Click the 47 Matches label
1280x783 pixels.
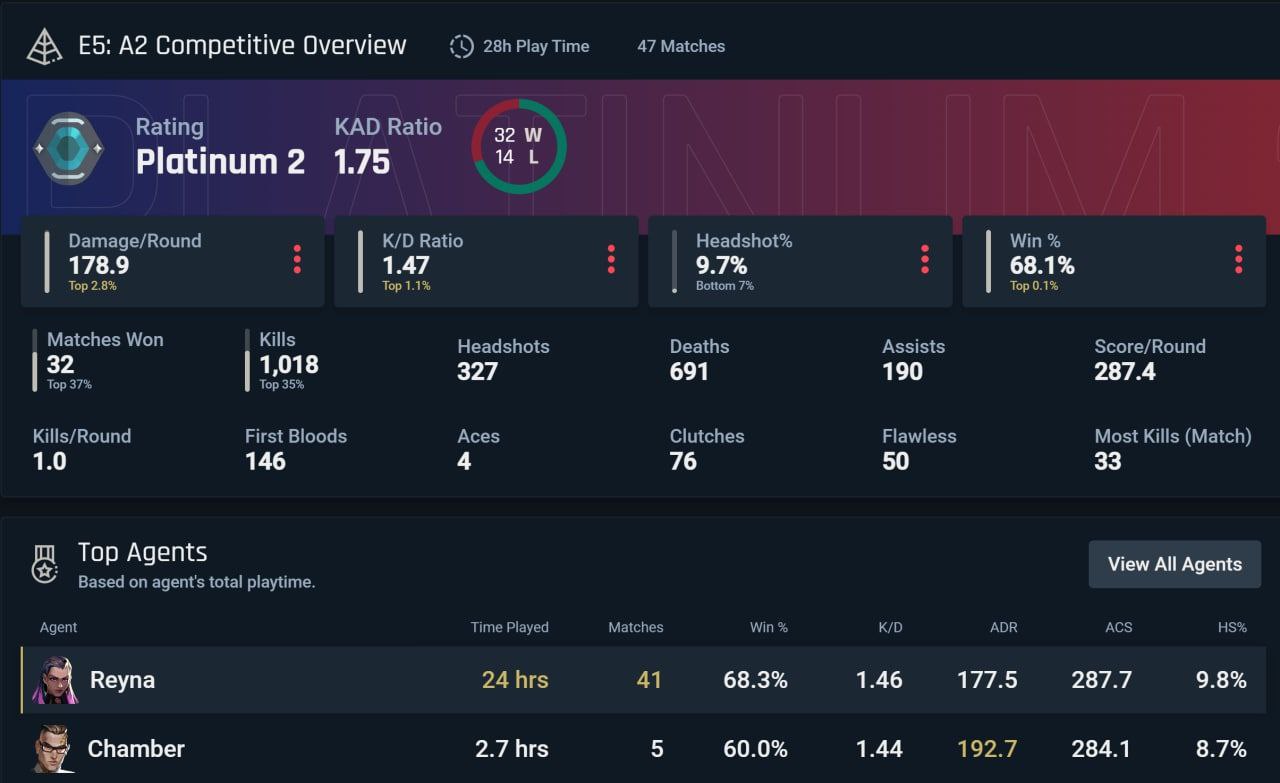click(x=681, y=46)
